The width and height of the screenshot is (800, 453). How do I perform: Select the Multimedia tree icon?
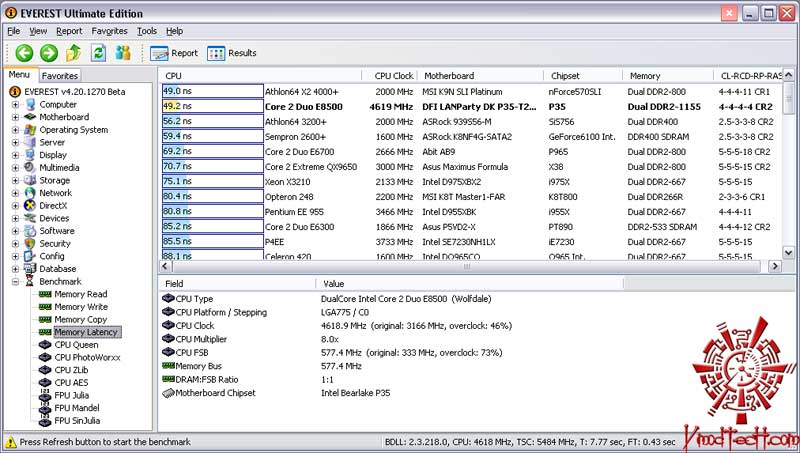[31, 167]
